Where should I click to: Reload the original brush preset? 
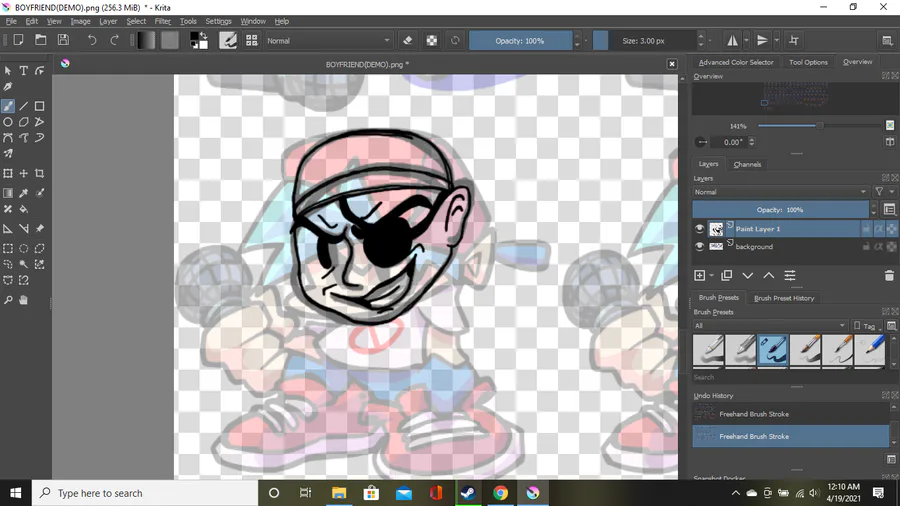[x=455, y=41]
